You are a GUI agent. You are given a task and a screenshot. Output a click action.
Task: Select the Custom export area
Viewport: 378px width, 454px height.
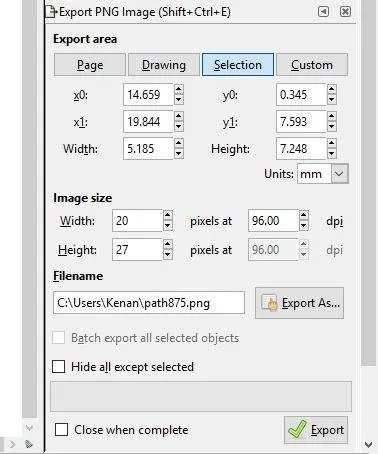(x=312, y=65)
